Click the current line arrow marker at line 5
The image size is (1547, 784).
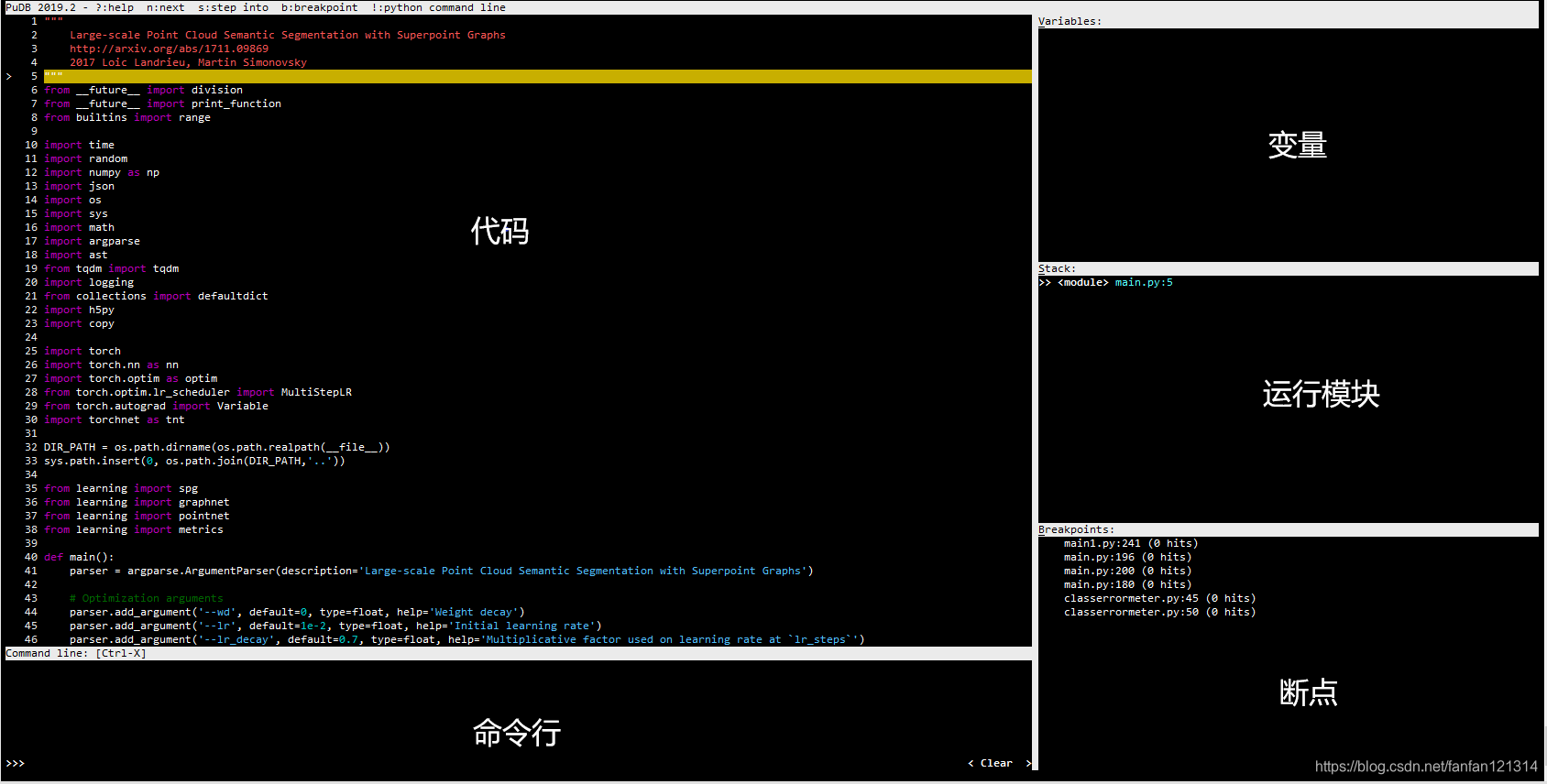pos(9,76)
